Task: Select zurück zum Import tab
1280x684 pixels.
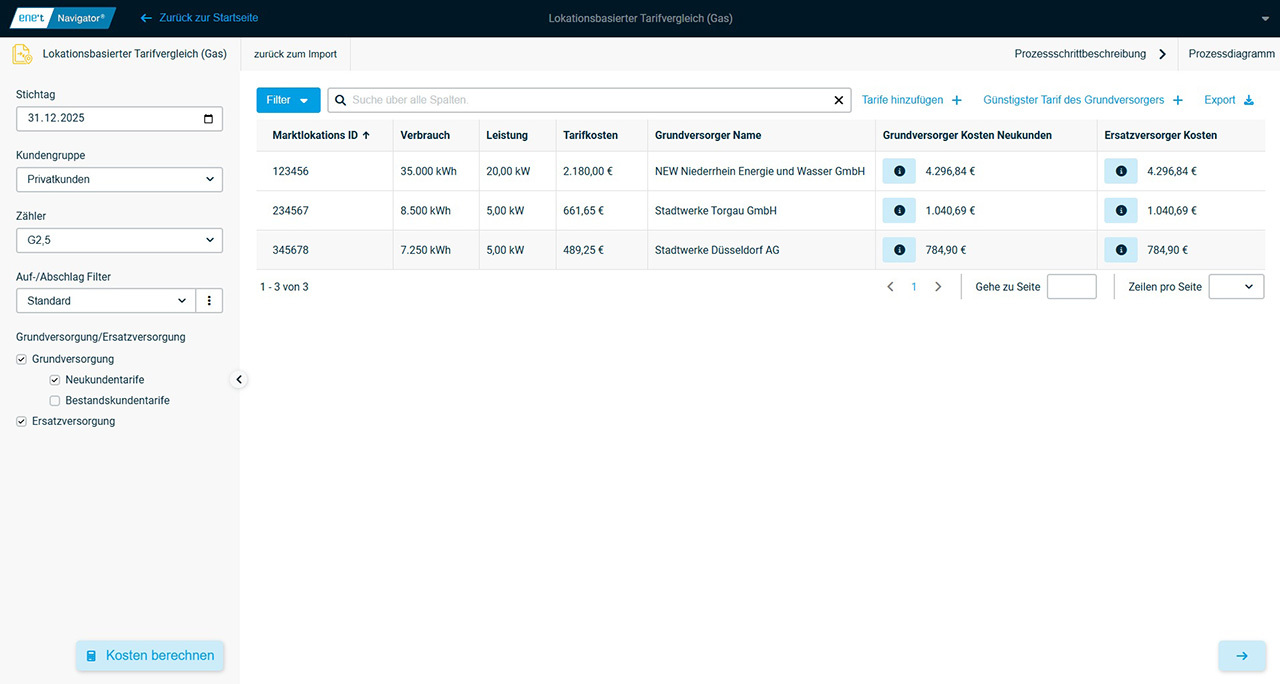Action: click(295, 54)
